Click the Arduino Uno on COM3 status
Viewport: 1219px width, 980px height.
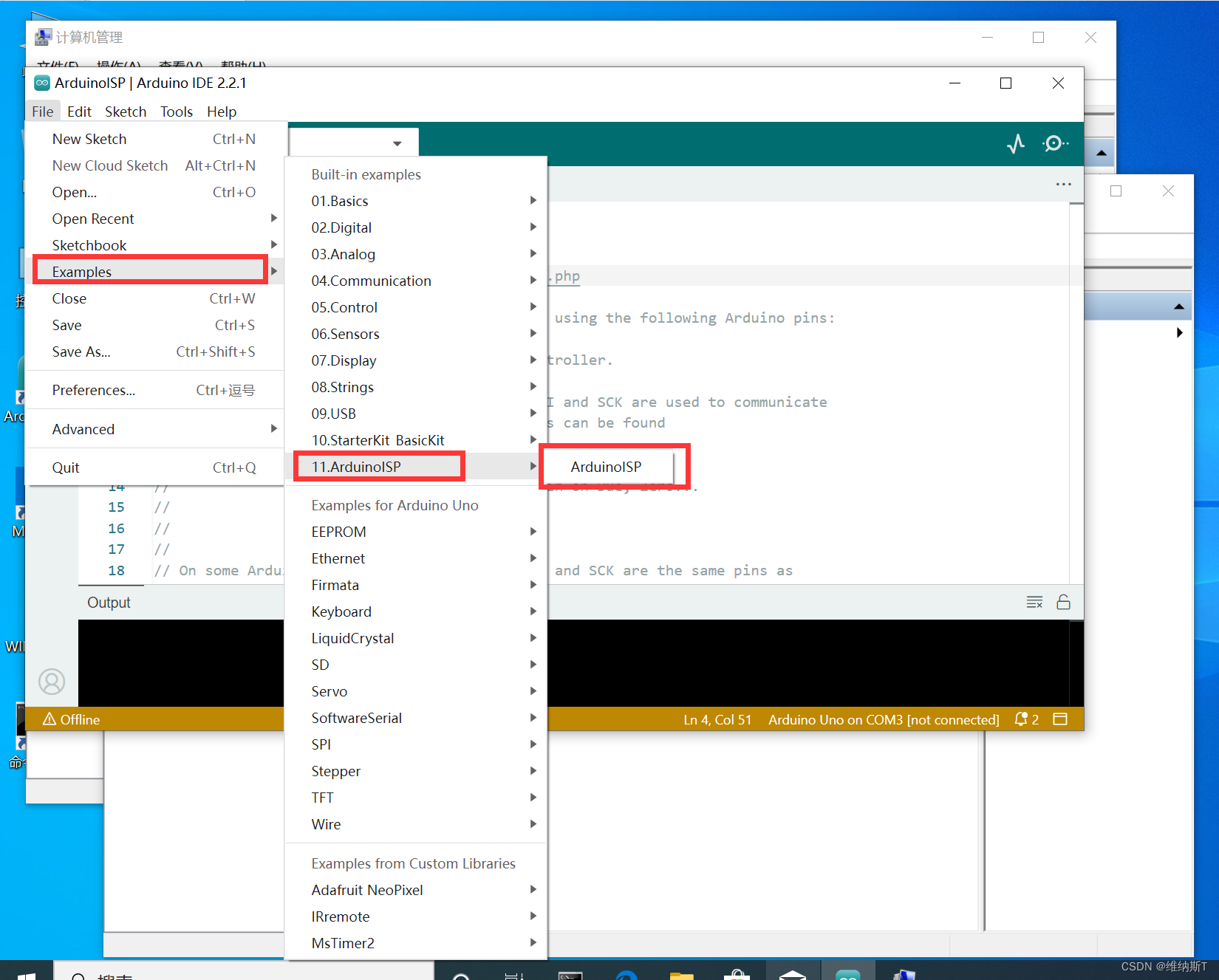point(884,719)
